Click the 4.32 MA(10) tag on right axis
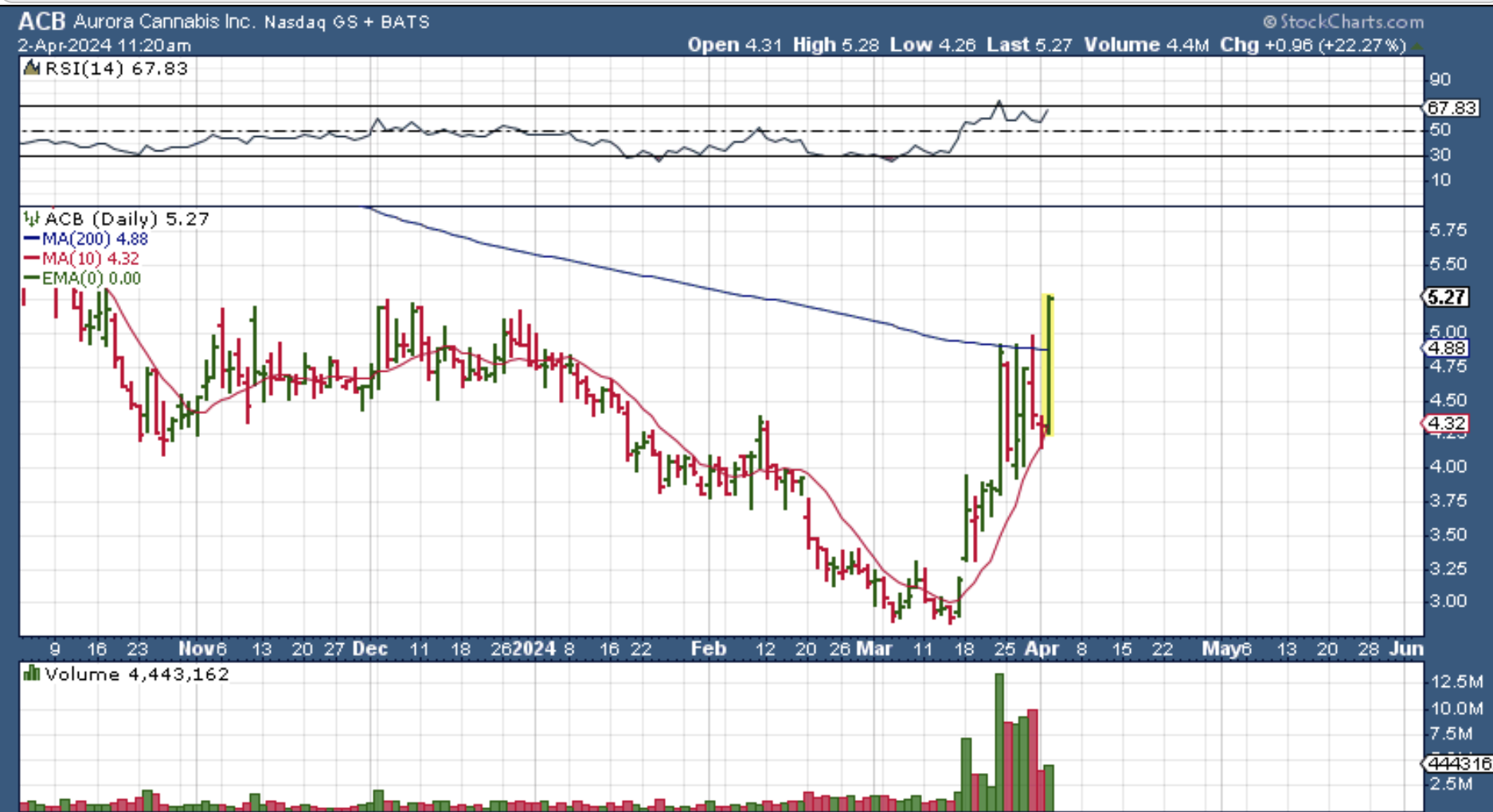 (1446, 423)
